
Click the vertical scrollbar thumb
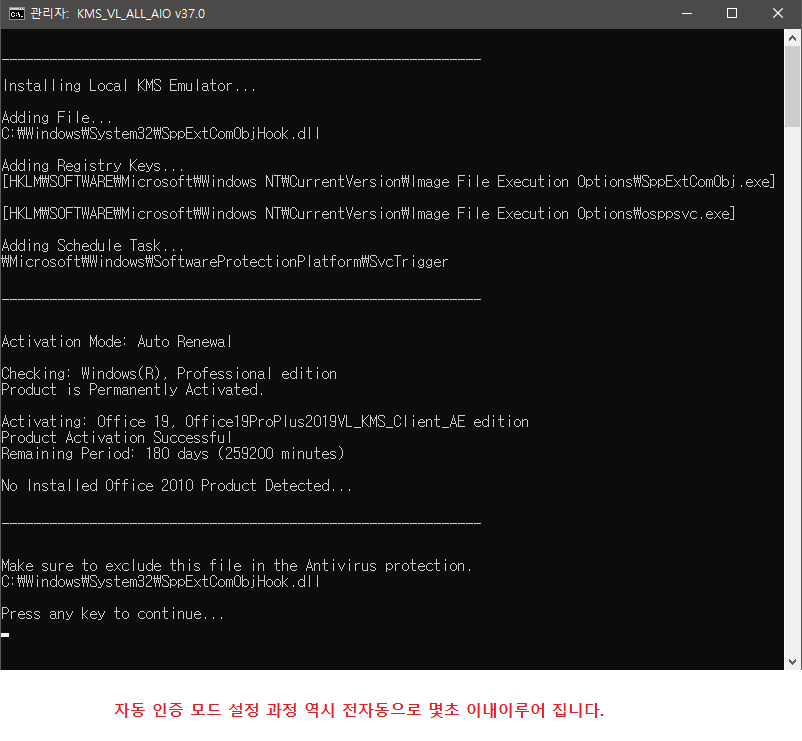(x=792, y=86)
